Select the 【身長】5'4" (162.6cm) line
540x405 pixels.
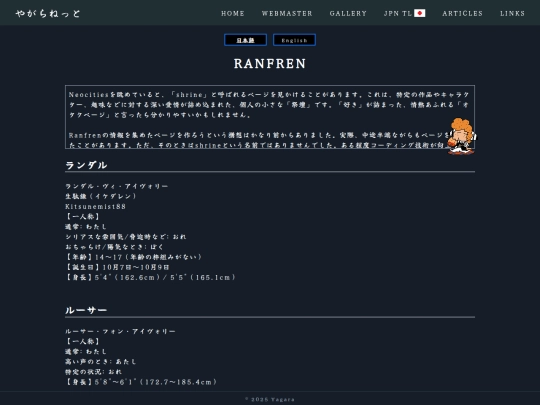pyautogui.click(x=150, y=277)
